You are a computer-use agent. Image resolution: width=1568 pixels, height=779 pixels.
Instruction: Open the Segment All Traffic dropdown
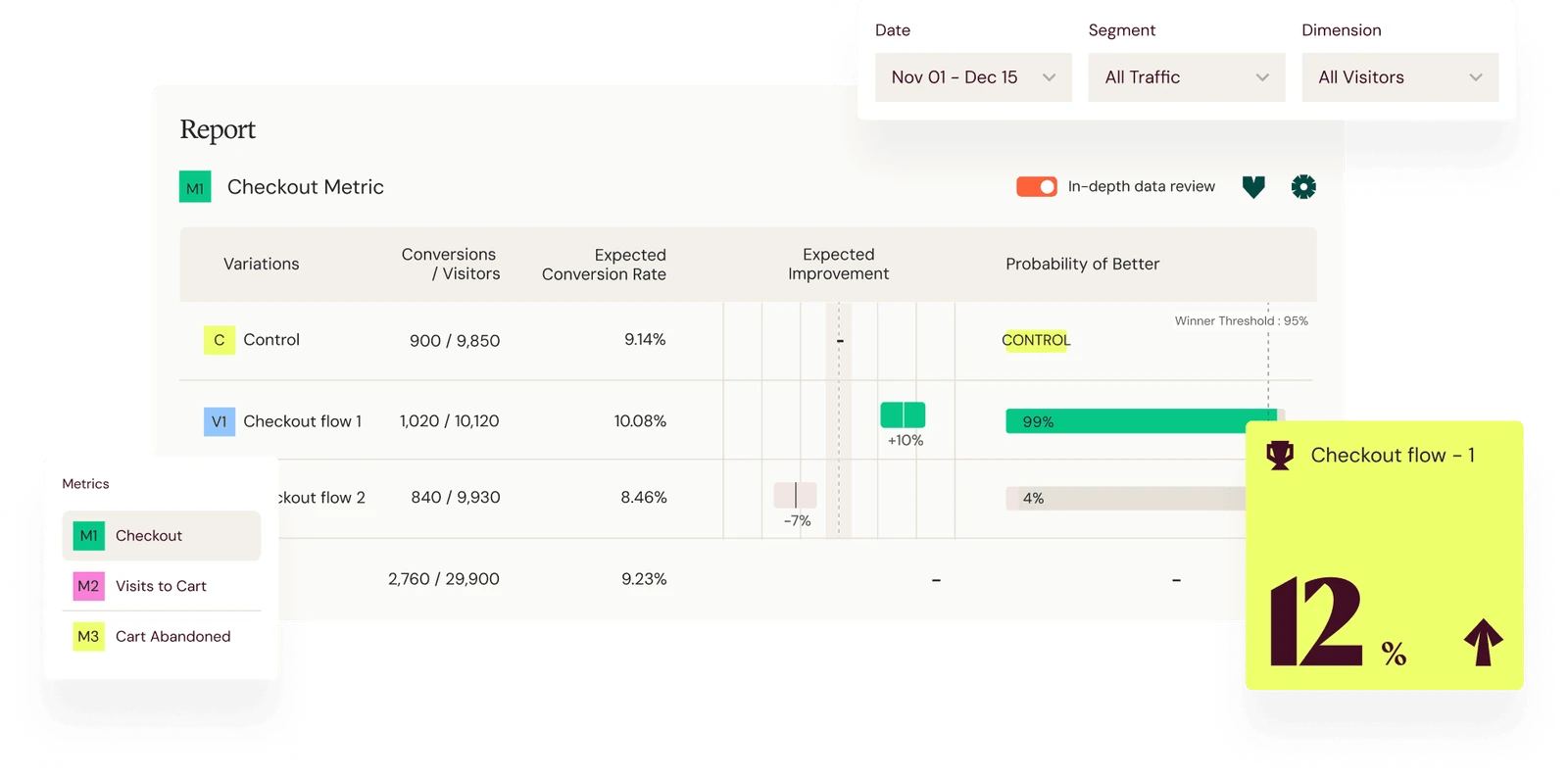coord(1187,77)
